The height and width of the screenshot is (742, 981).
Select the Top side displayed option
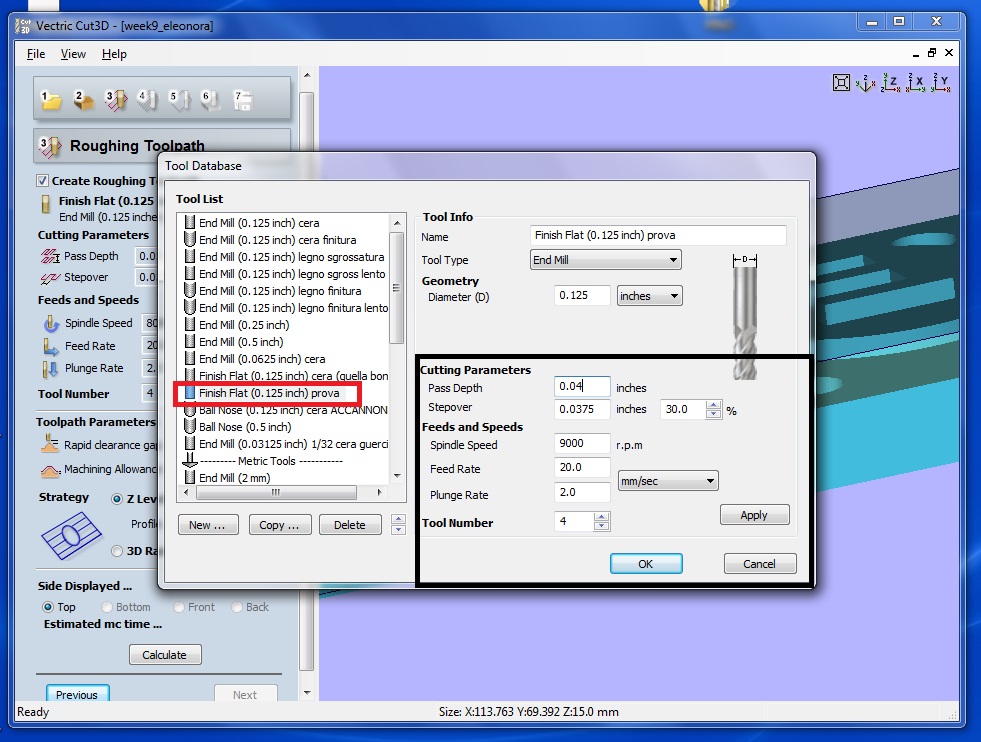click(48, 607)
